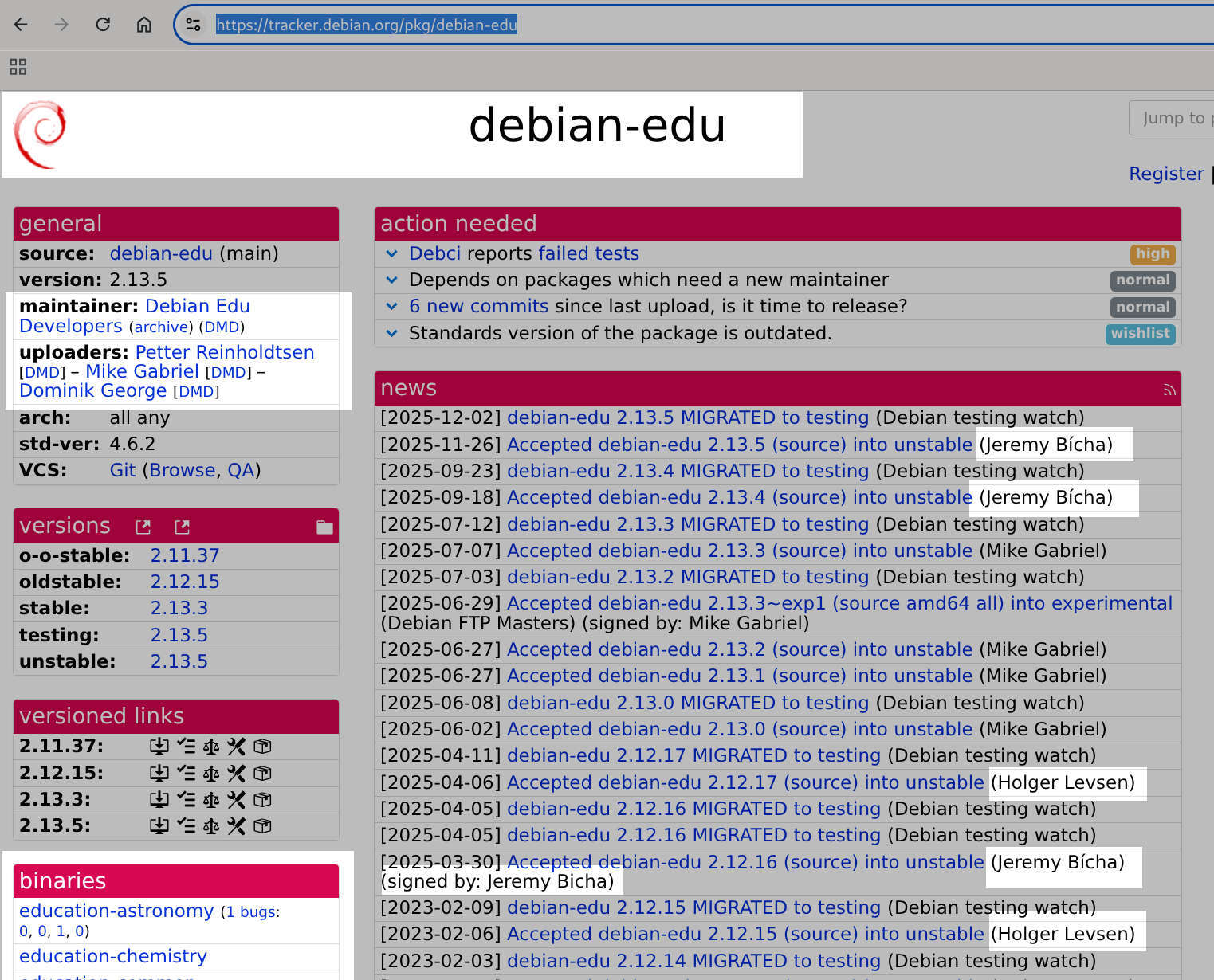Open the Register link
Screen dimensions: 1214x980
[1166, 174]
